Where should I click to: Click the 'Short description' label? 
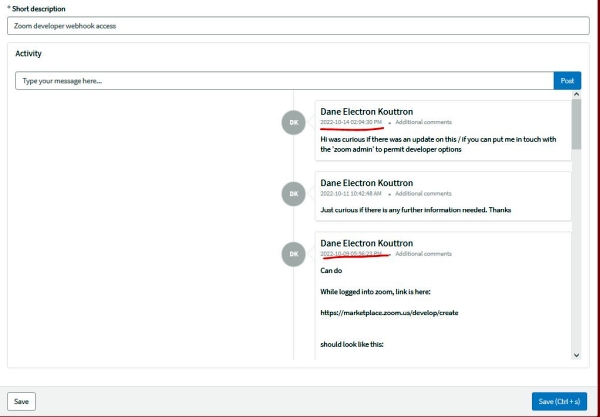pos(39,9)
